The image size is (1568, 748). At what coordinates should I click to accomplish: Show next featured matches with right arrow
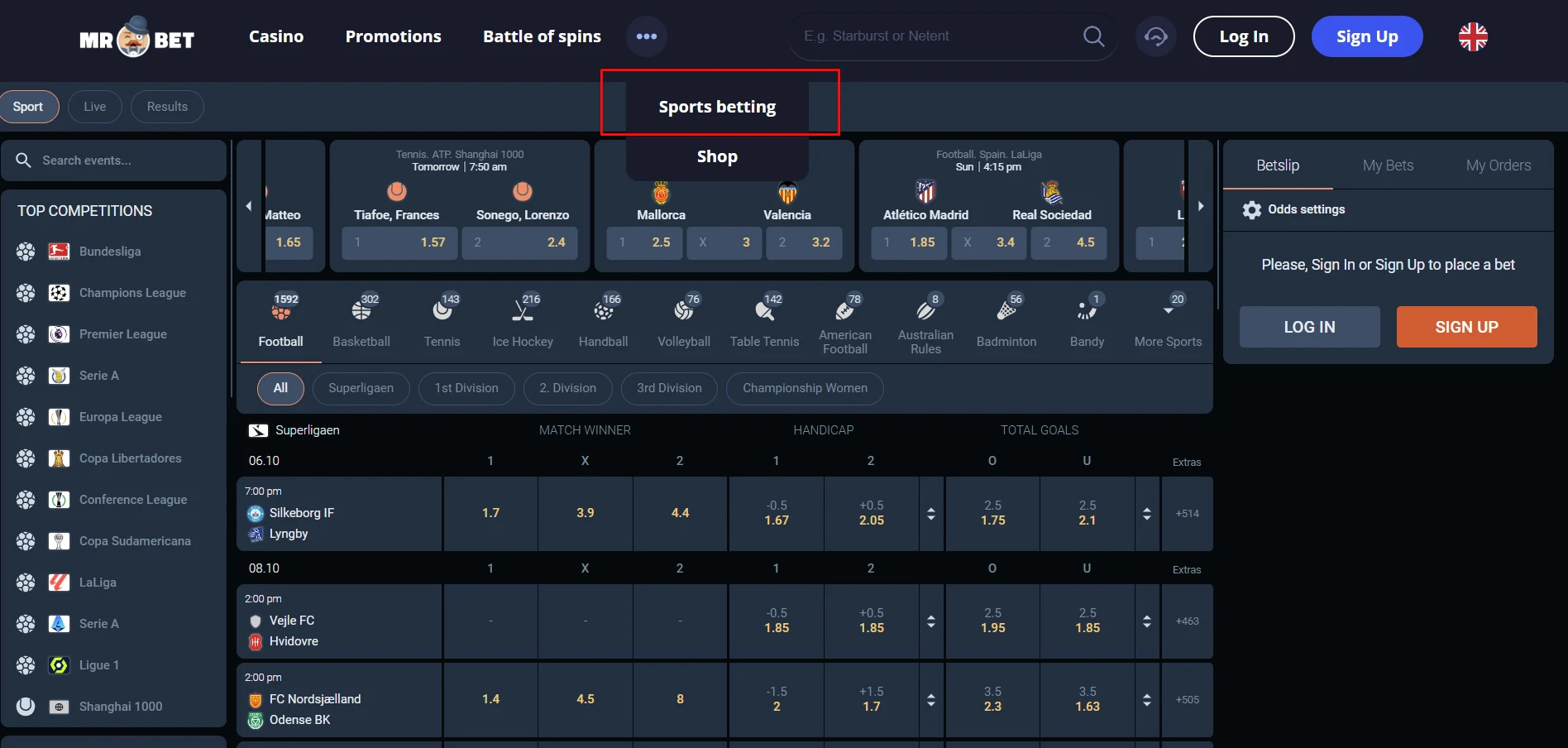tap(1201, 206)
